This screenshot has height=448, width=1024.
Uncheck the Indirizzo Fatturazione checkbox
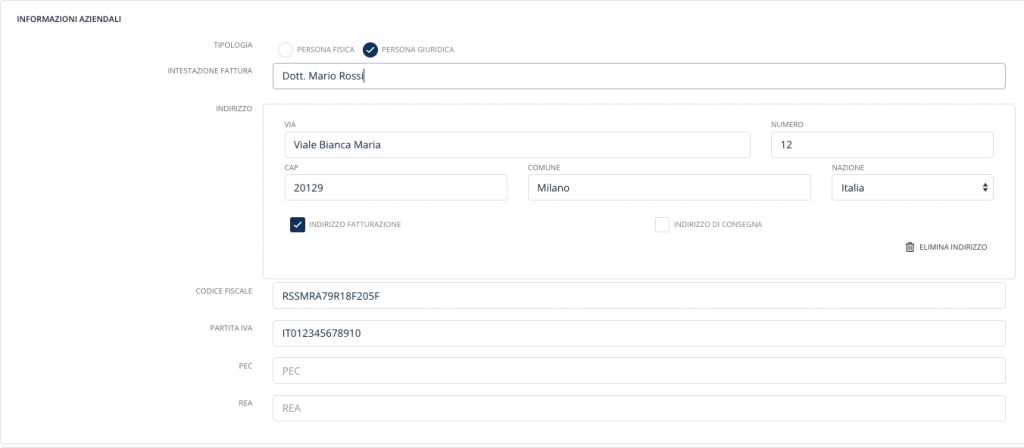point(298,225)
